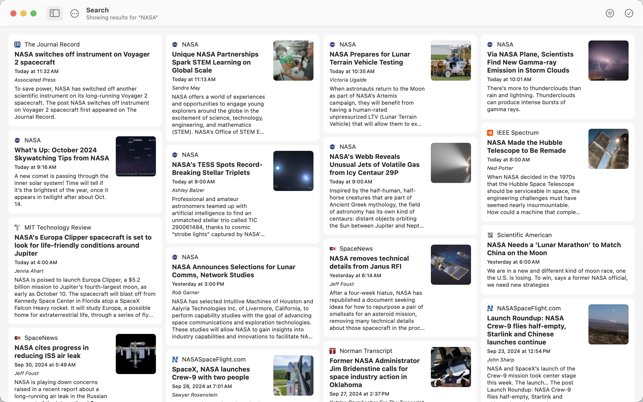Screen dimensions: 643x402
Task: Click the mark all as read checkmark
Action: pyautogui.click(x=629, y=13)
